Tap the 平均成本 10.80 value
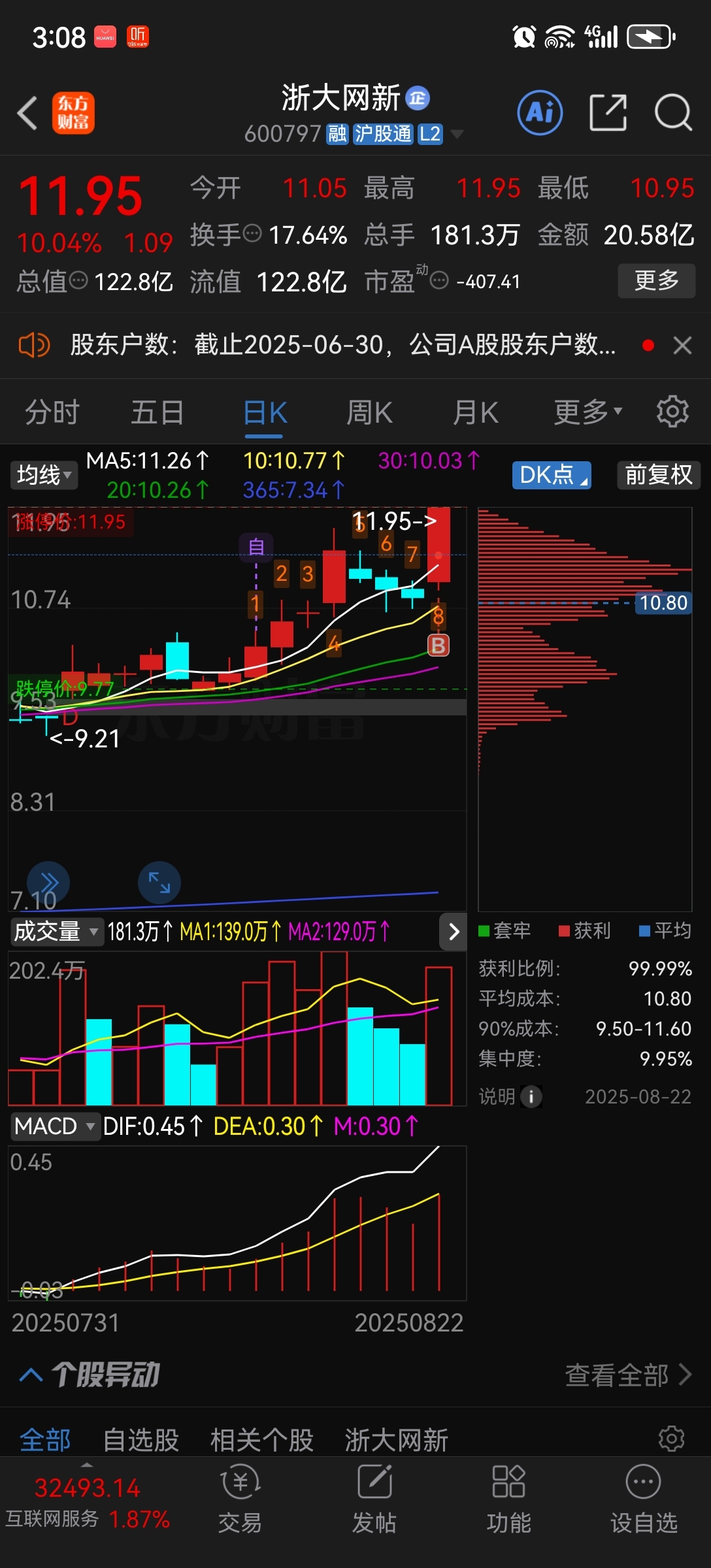 tap(667, 999)
